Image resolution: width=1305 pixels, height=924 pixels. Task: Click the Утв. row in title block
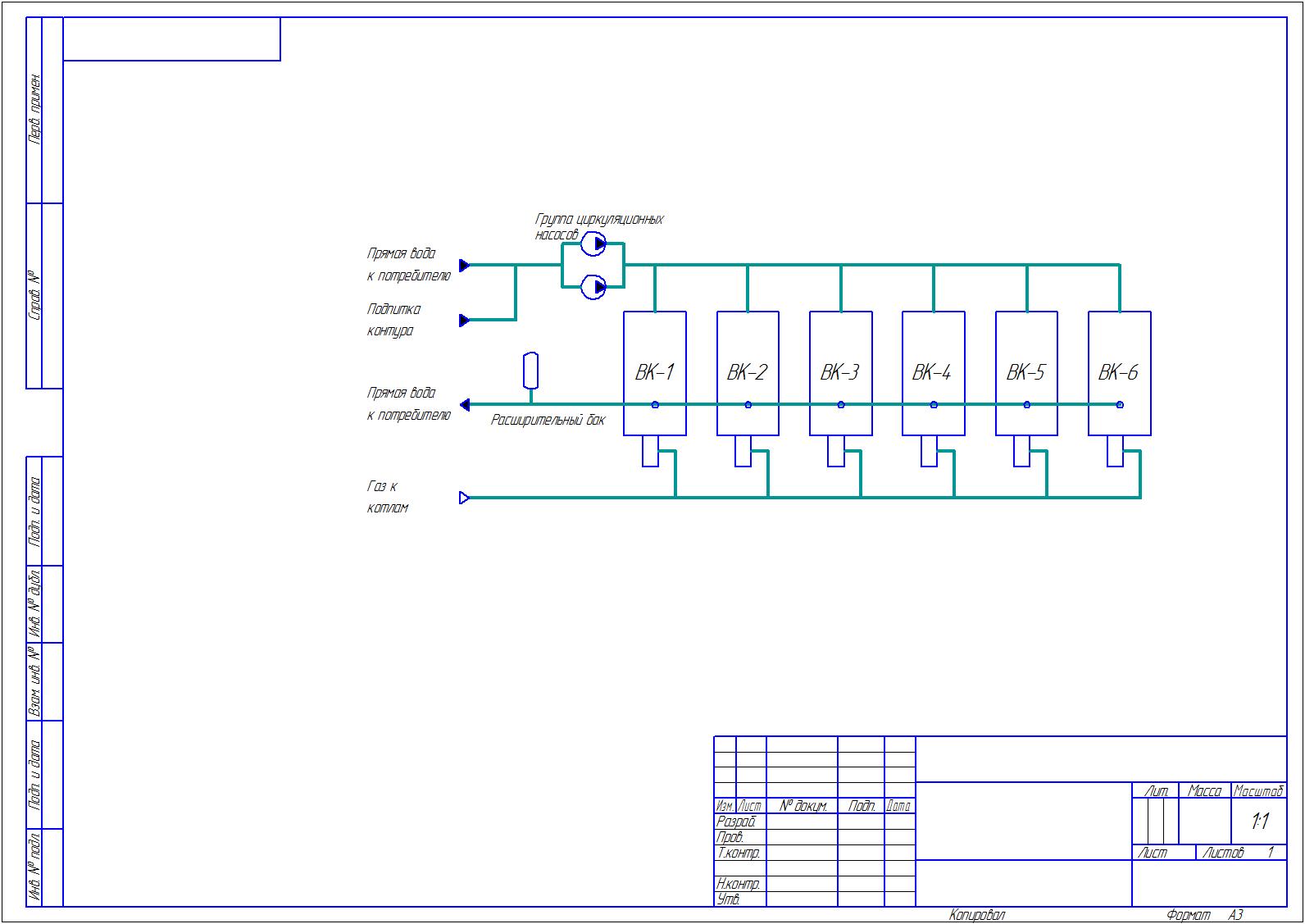tap(730, 899)
